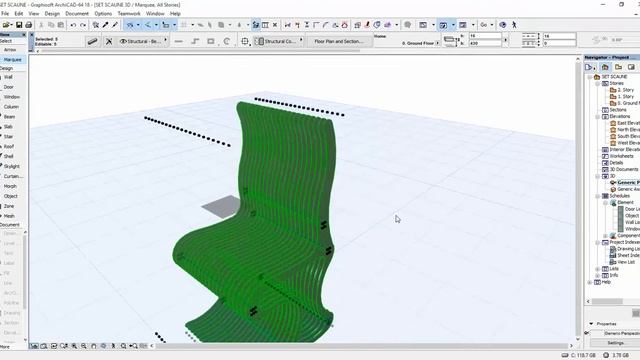Collapse the Schedules node in Navigator
The width and height of the screenshot is (640, 360).
(598, 196)
